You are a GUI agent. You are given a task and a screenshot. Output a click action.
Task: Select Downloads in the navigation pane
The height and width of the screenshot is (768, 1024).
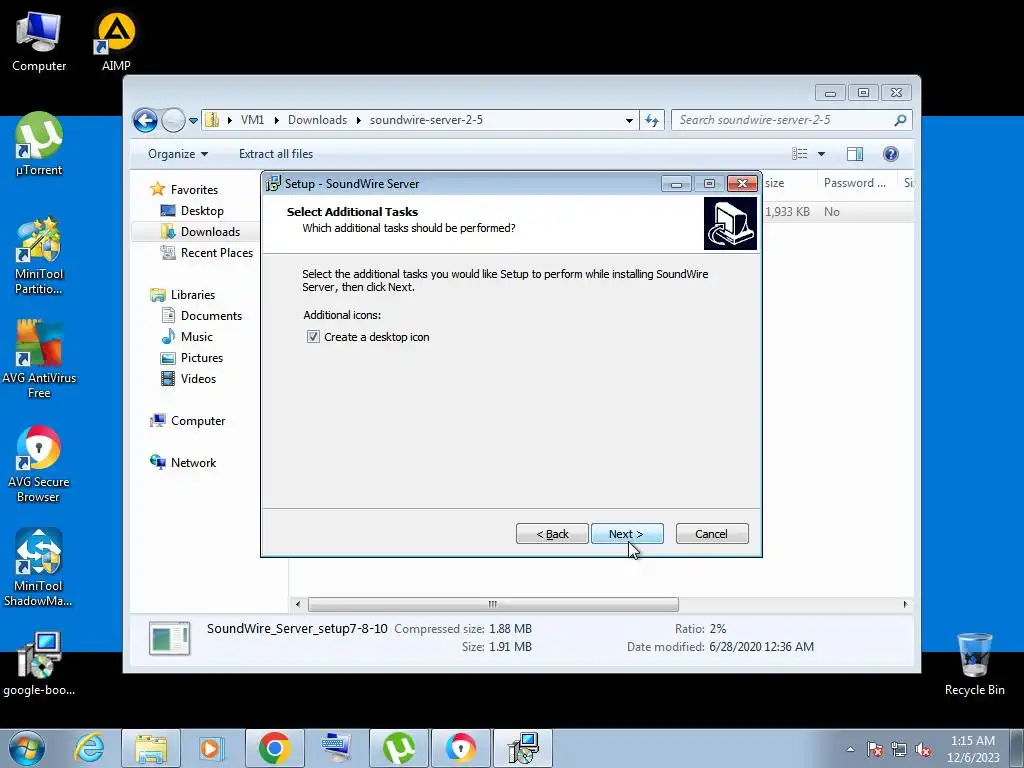210,232
